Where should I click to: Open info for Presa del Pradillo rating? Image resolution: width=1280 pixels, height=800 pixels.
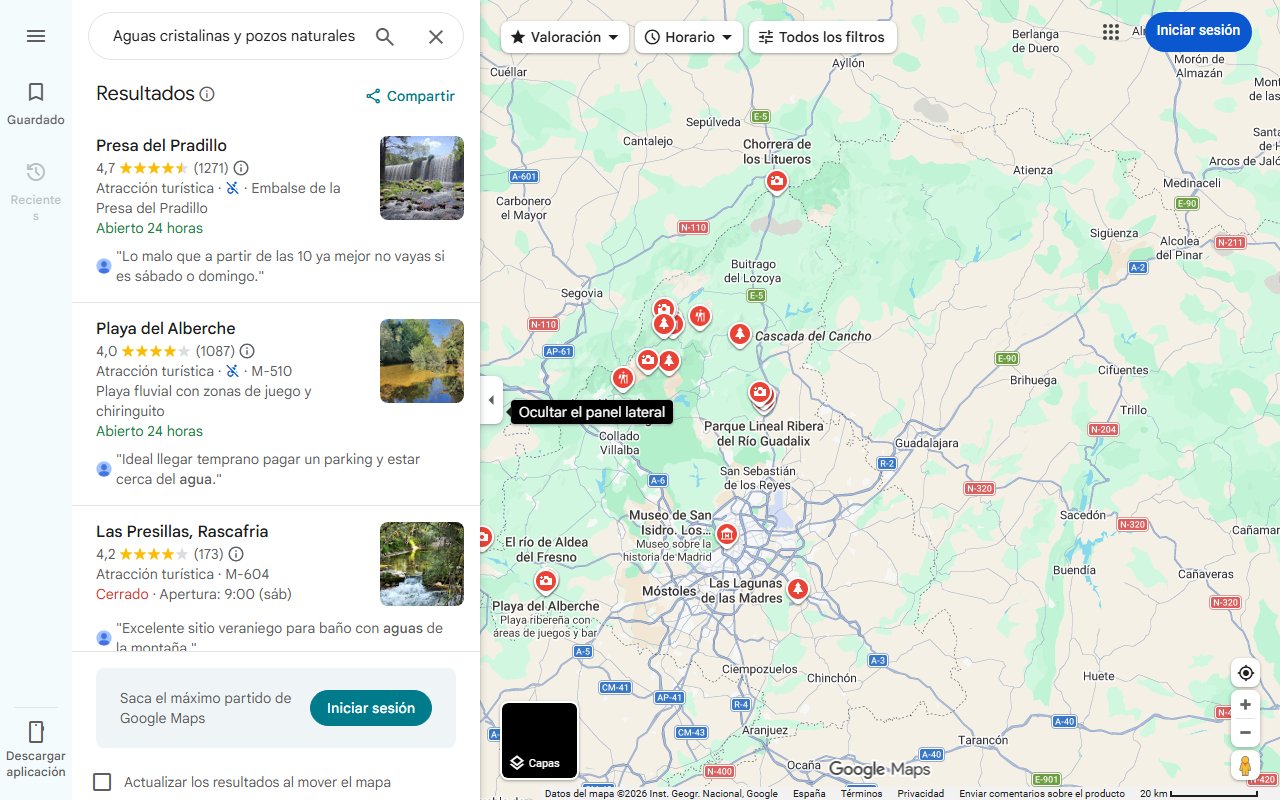[x=240, y=168]
